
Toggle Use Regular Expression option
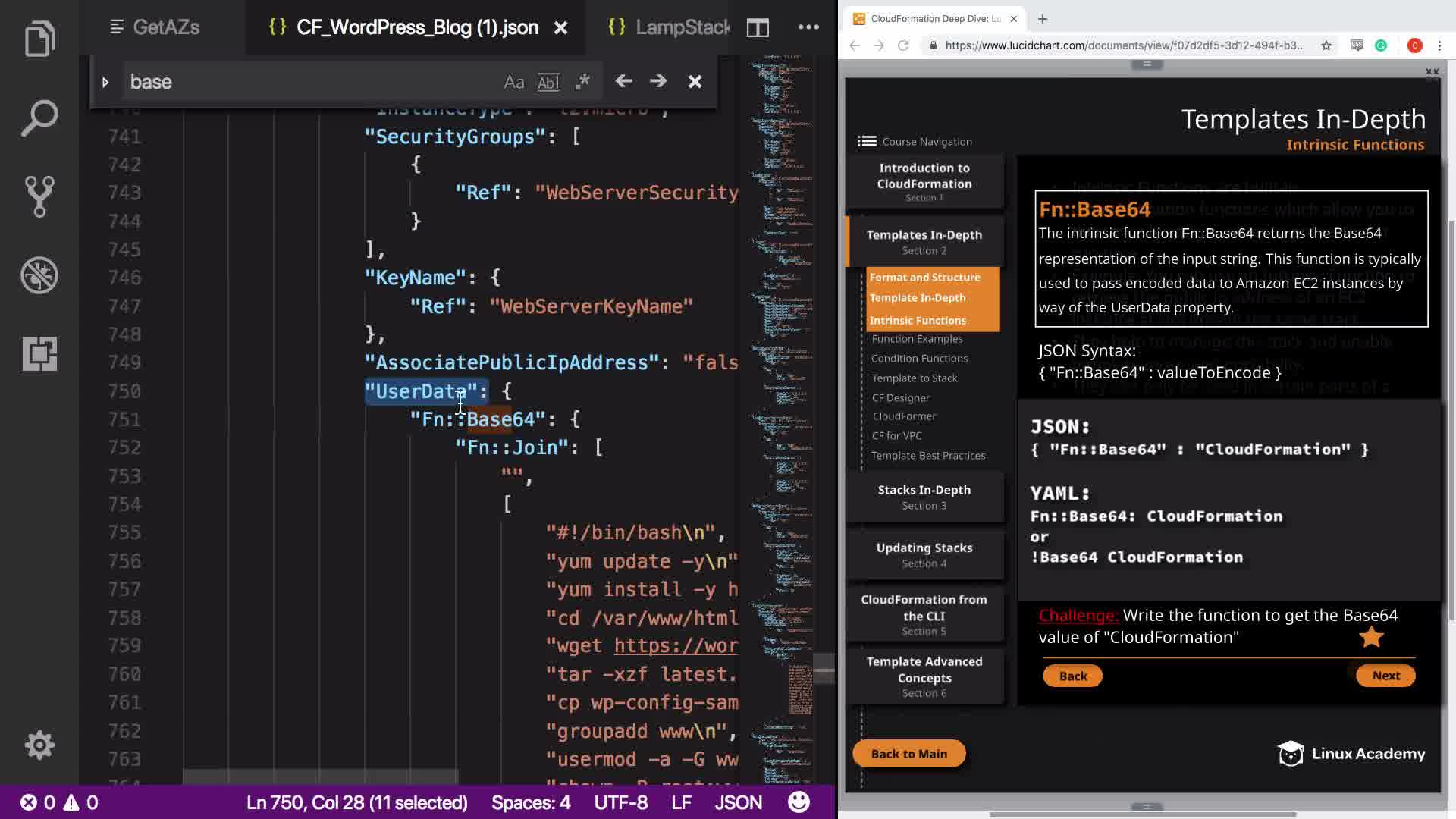point(582,82)
